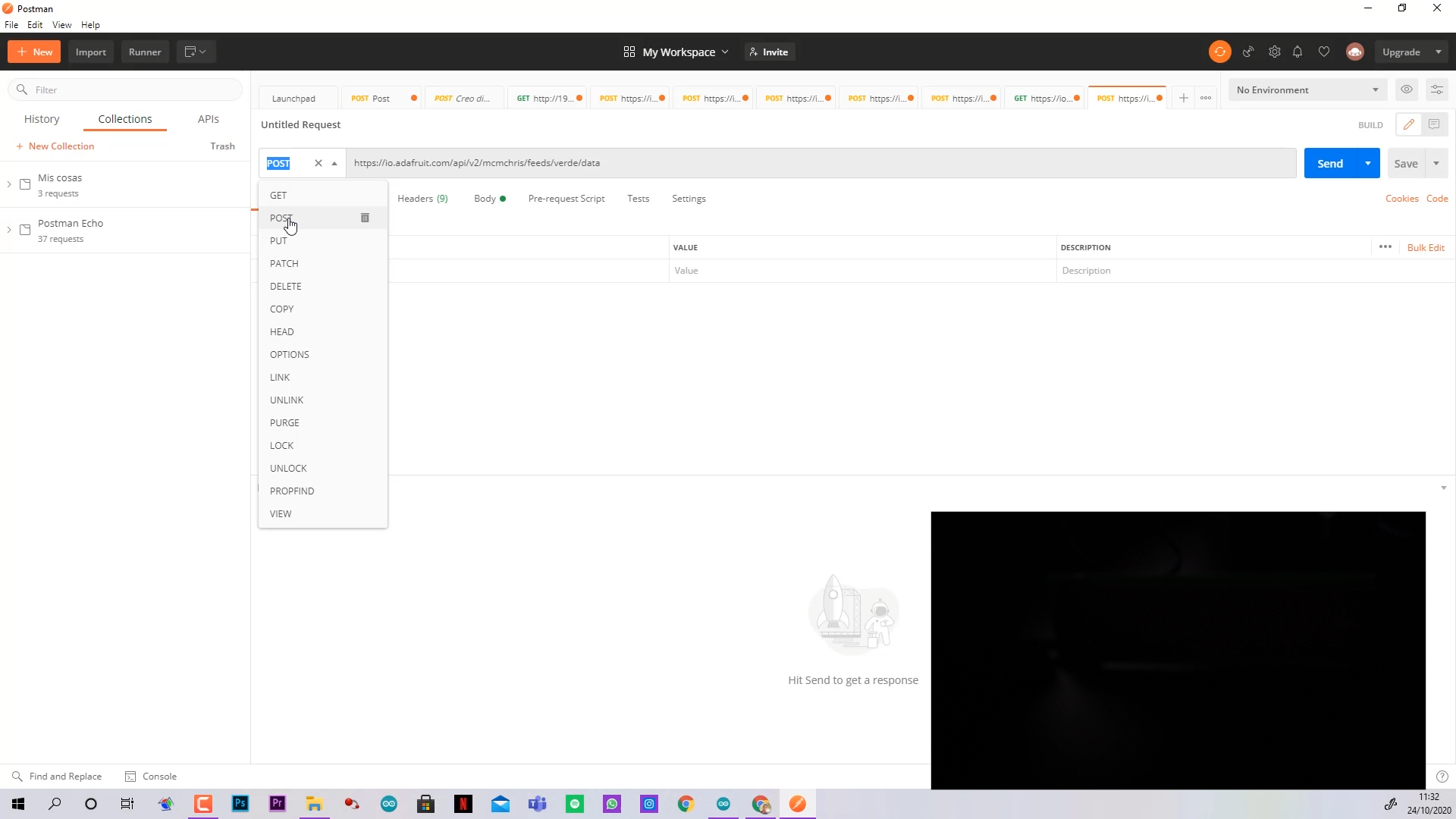The image size is (1456, 819).
Task: Click the params table three-dots options
Action: (1385, 247)
